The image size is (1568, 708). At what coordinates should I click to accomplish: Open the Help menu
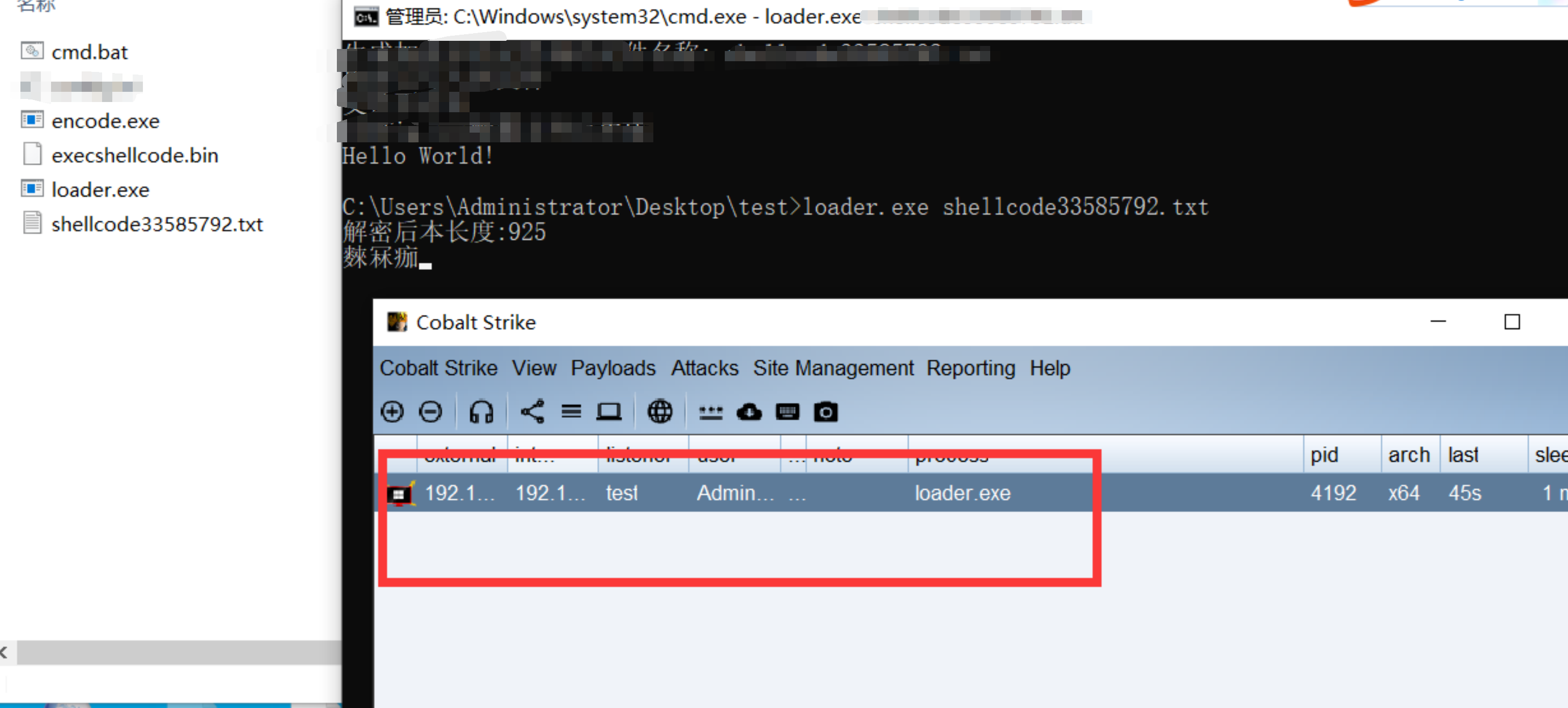point(1049,368)
